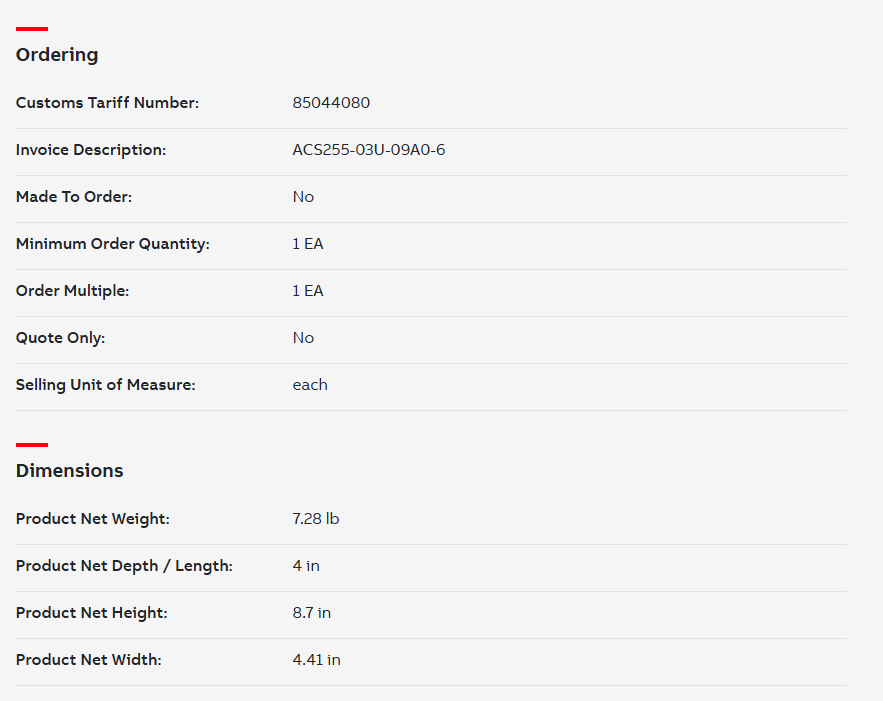
Task: Select the customs tariff number 85044080
Action: (x=331, y=102)
